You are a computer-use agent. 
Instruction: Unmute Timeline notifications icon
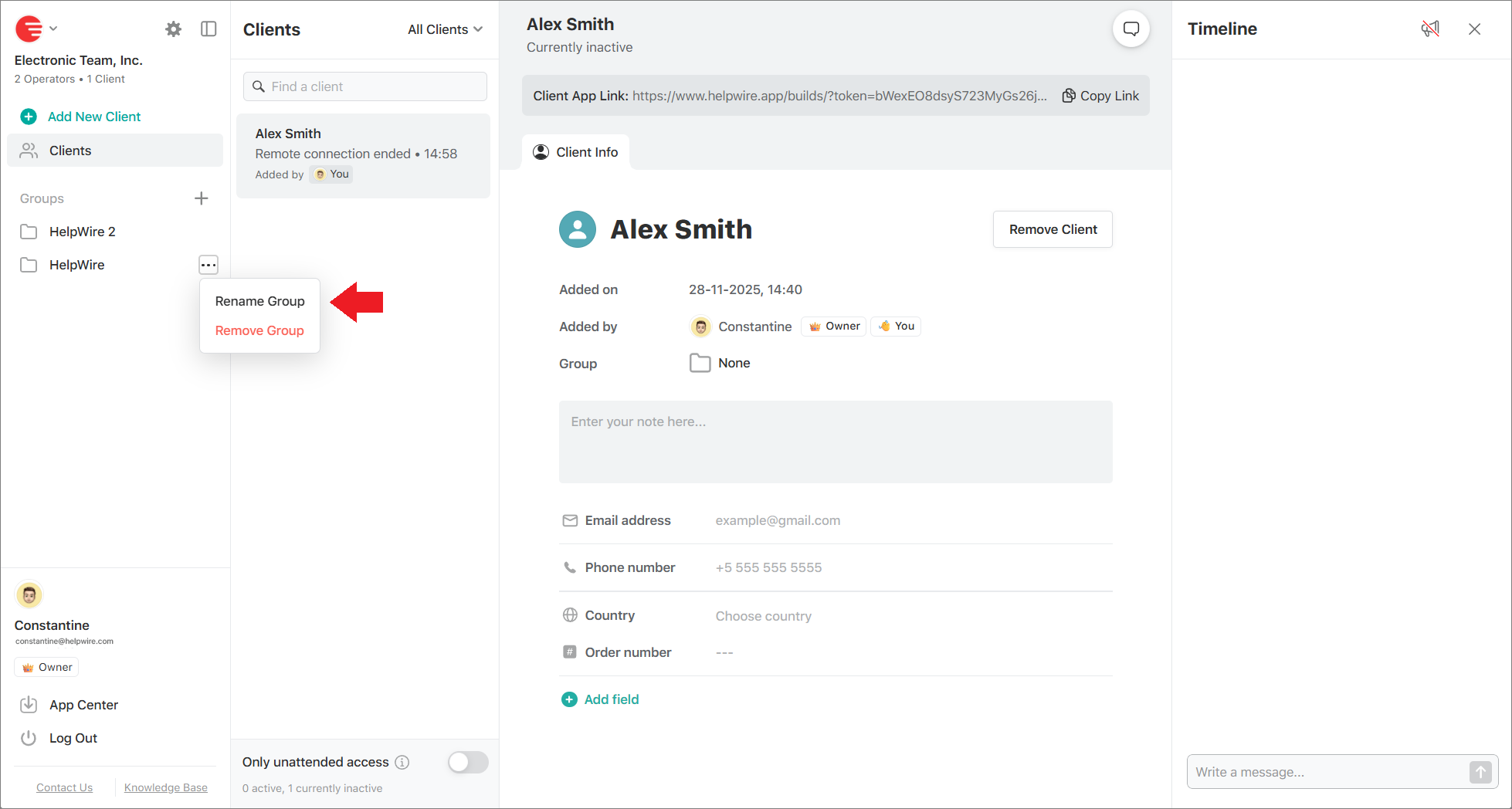[x=1429, y=29]
